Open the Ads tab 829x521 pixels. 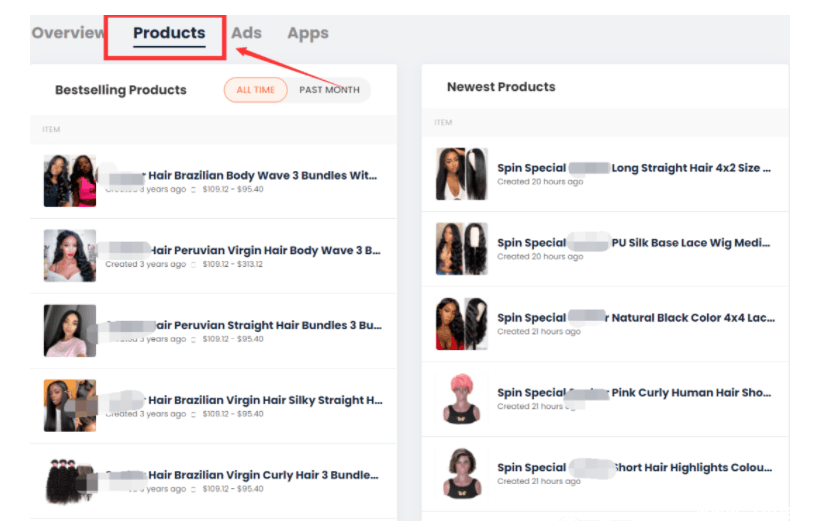[x=246, y=33]
